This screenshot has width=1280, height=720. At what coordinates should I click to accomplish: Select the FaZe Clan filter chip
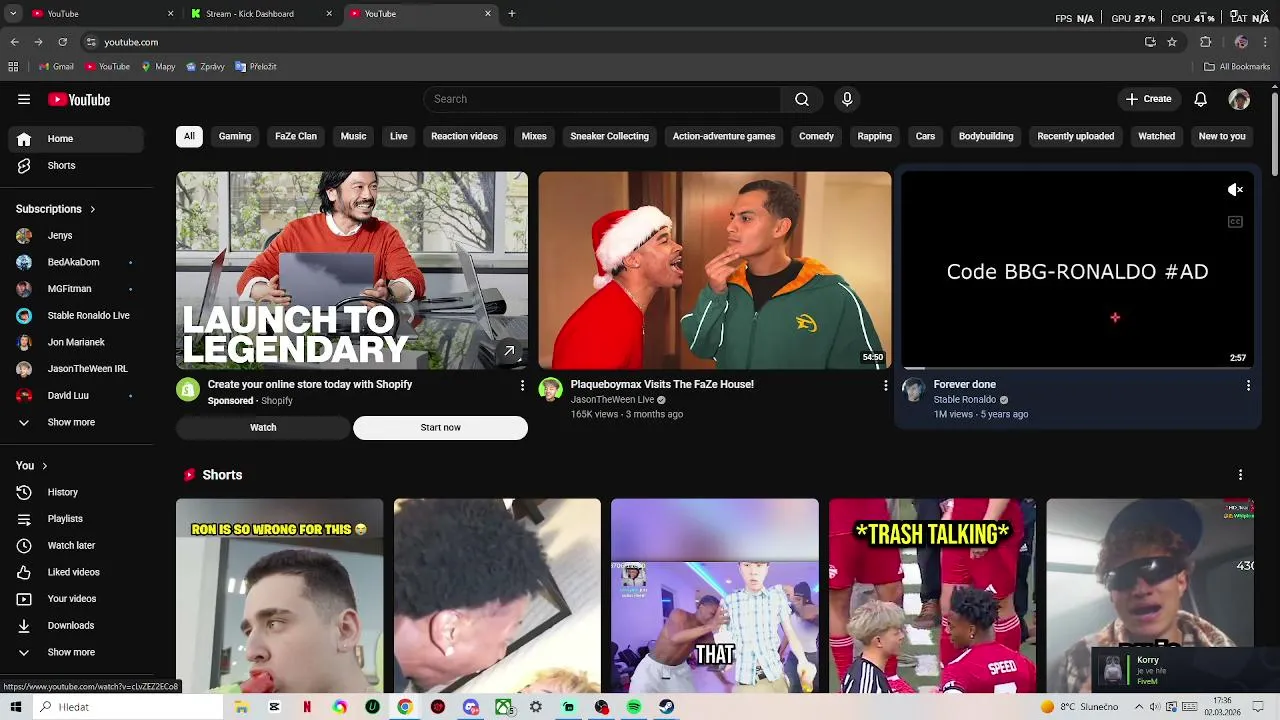[x=296, y=136]
